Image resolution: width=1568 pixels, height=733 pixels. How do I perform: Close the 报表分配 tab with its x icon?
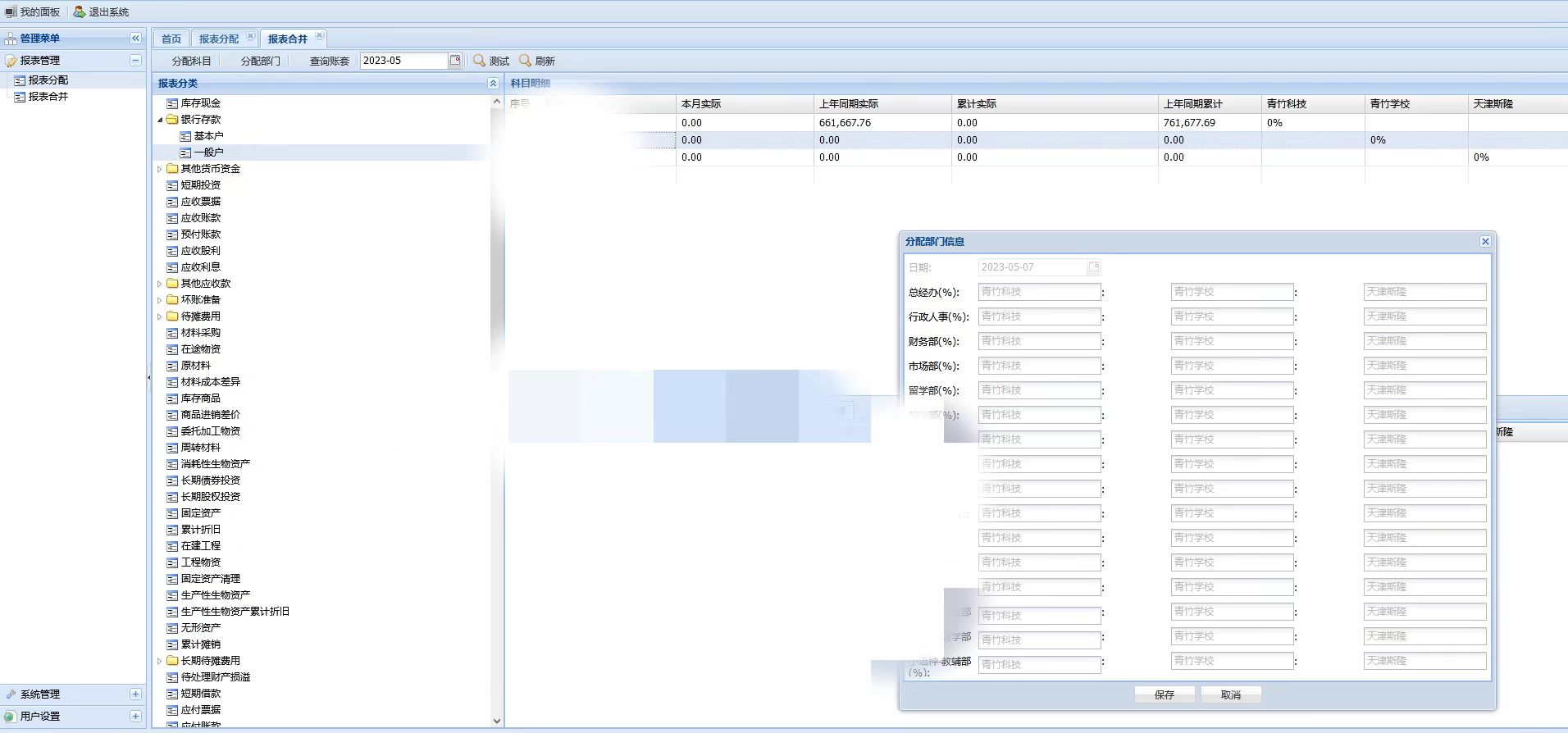(x=251, y=36)
